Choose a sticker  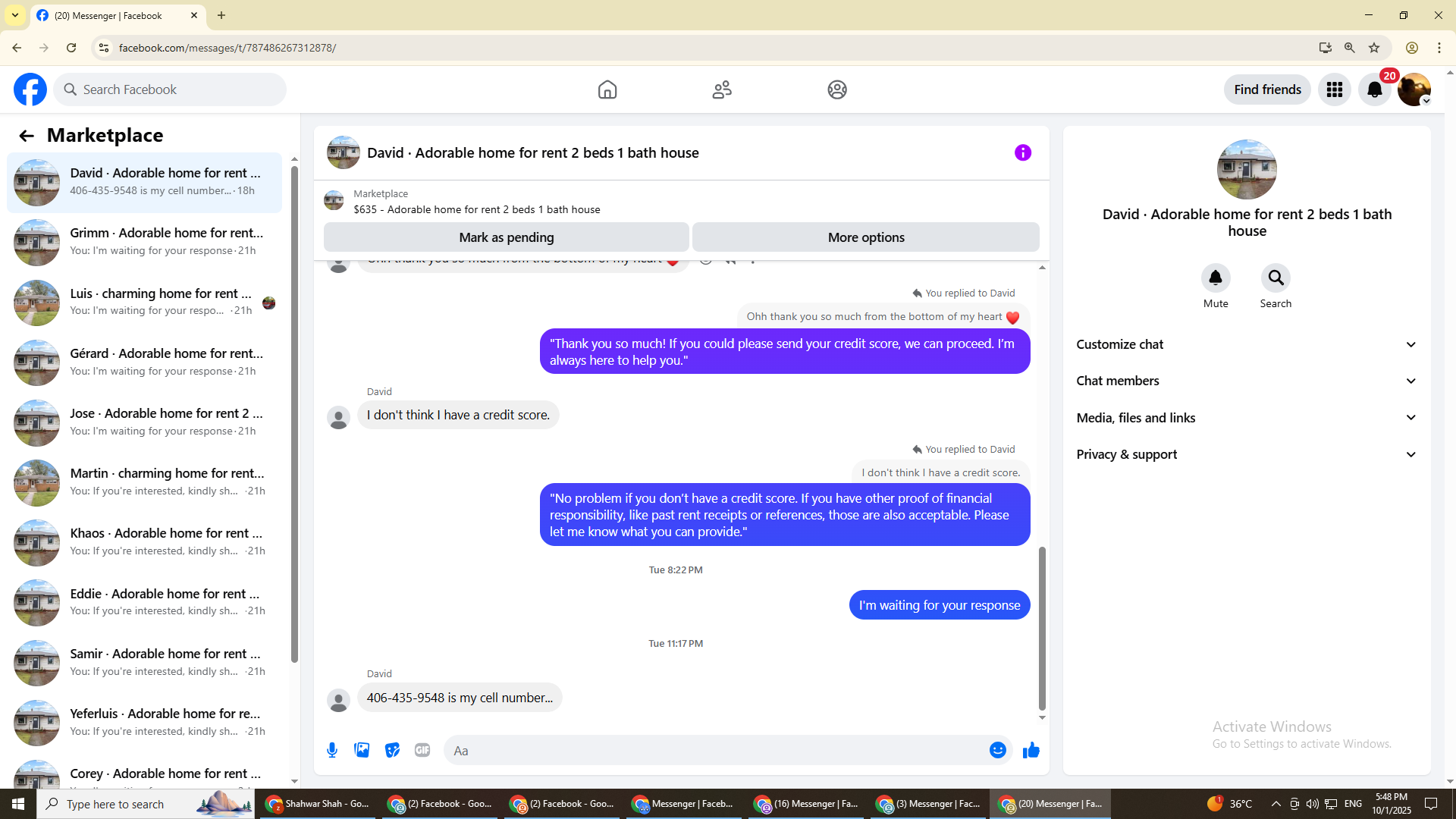tap(392, 751)
